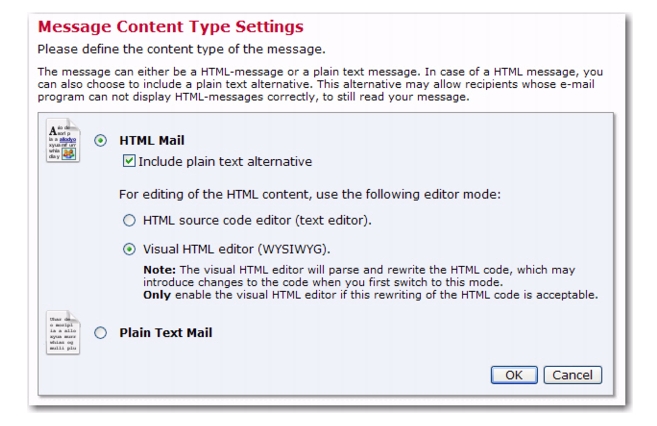Click the HTML source code editor label text

(x=257, y=220)
